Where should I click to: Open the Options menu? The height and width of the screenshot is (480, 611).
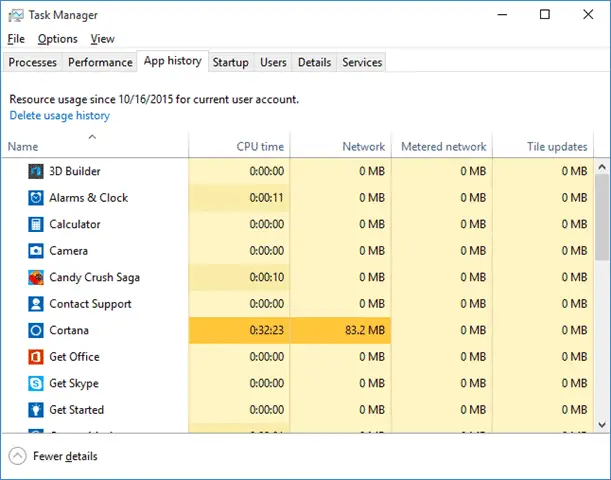(58, 39)
